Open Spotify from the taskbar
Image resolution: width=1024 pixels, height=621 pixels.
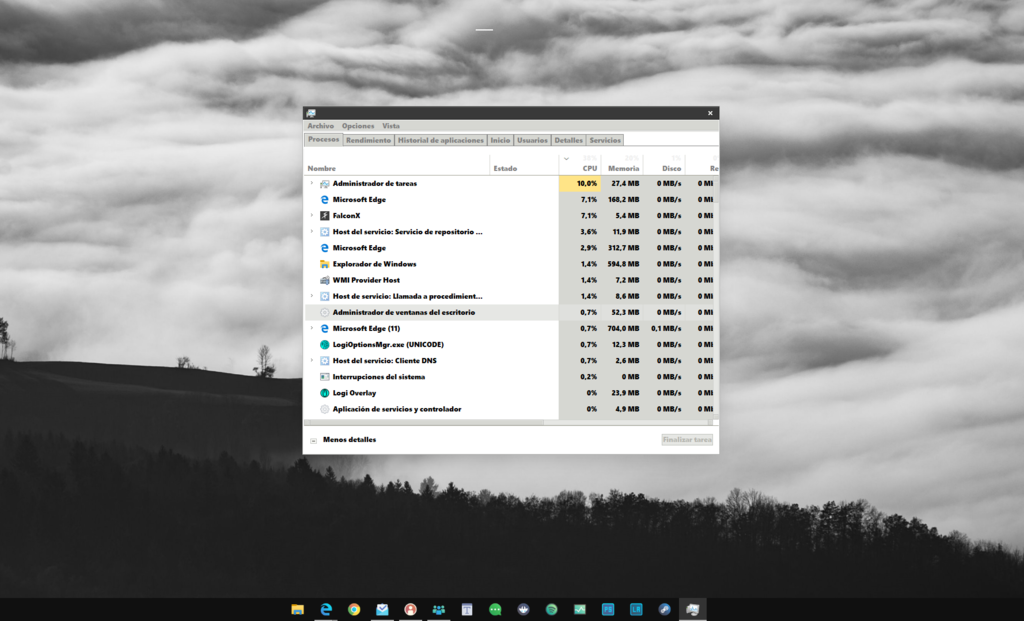pos(552,609)
